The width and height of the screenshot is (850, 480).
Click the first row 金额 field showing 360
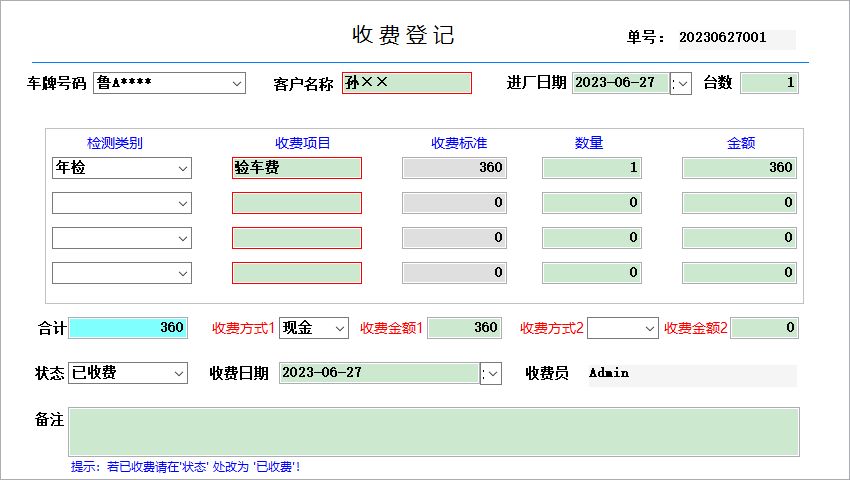pos(739,168)
